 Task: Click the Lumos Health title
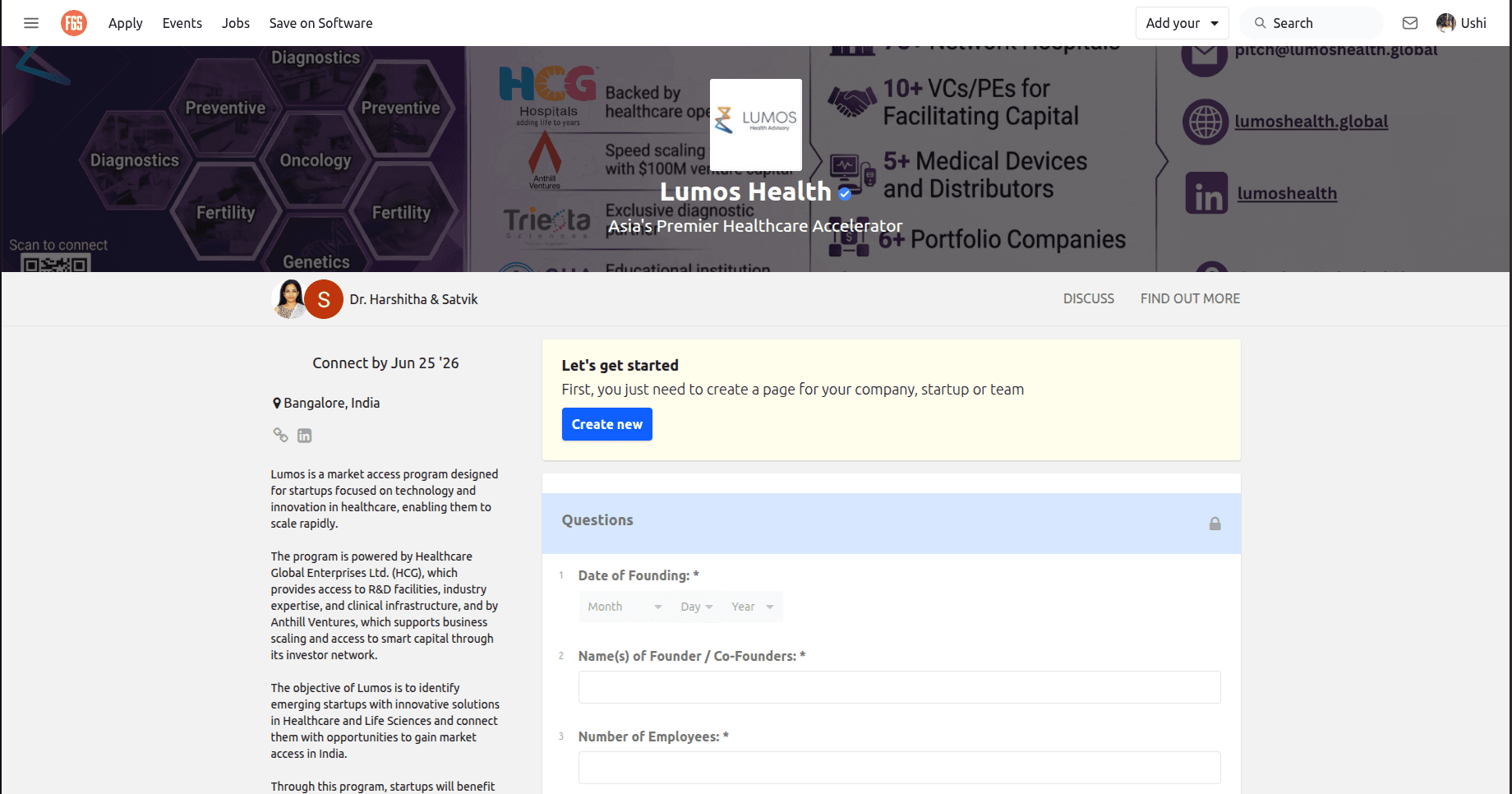[x=746, y=192]
